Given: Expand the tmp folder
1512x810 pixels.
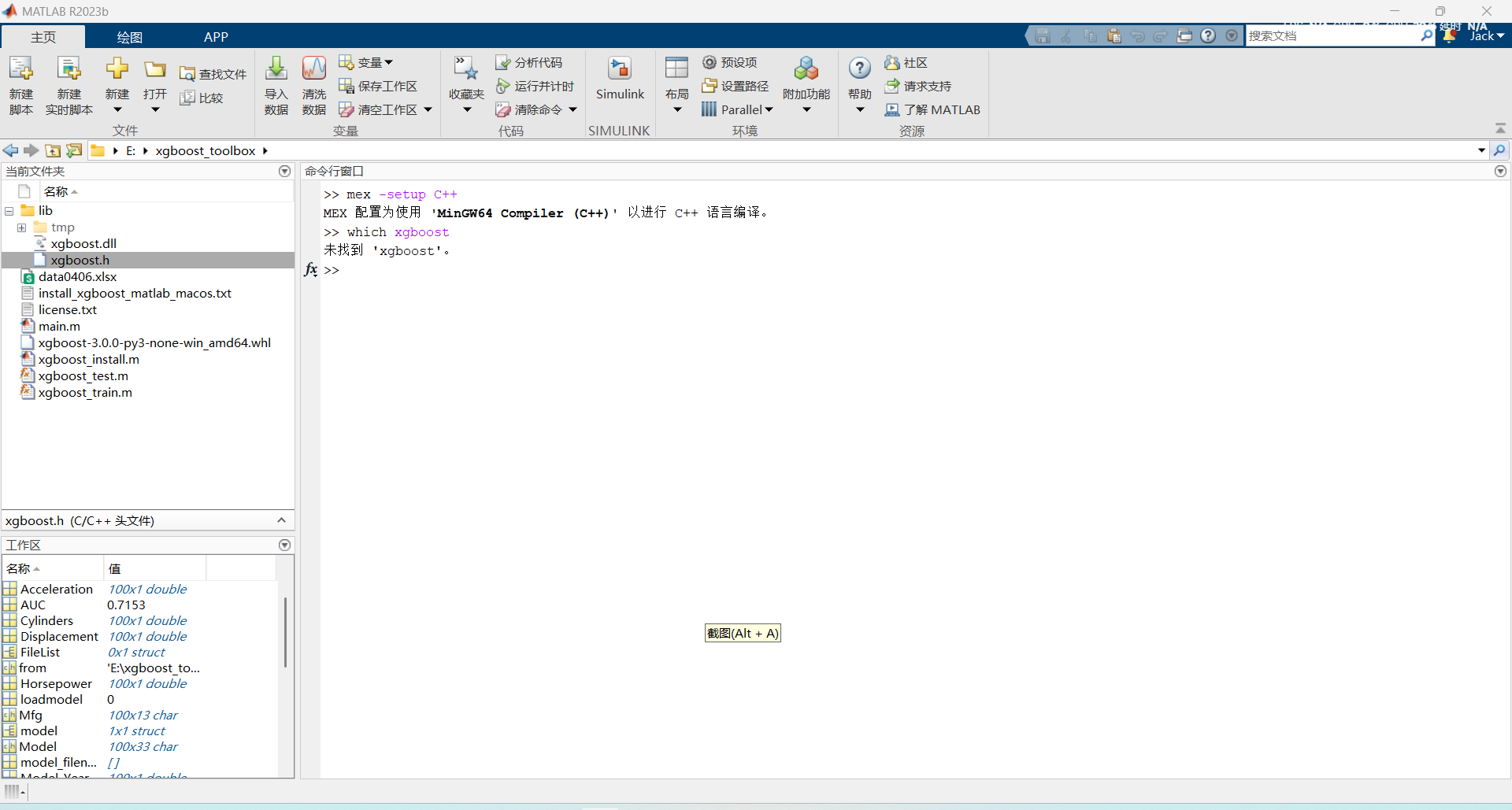Looking at the screenshot, I should coord(21,227).
